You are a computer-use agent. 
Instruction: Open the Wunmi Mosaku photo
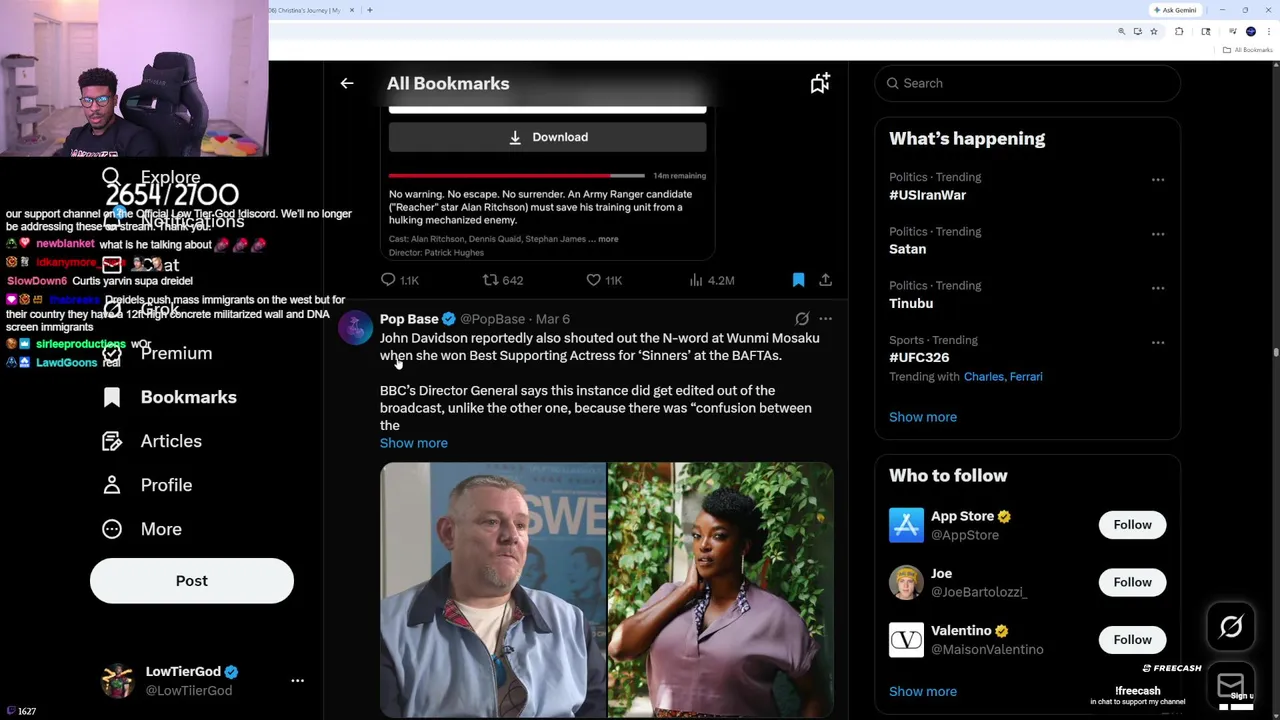[720, 589]
